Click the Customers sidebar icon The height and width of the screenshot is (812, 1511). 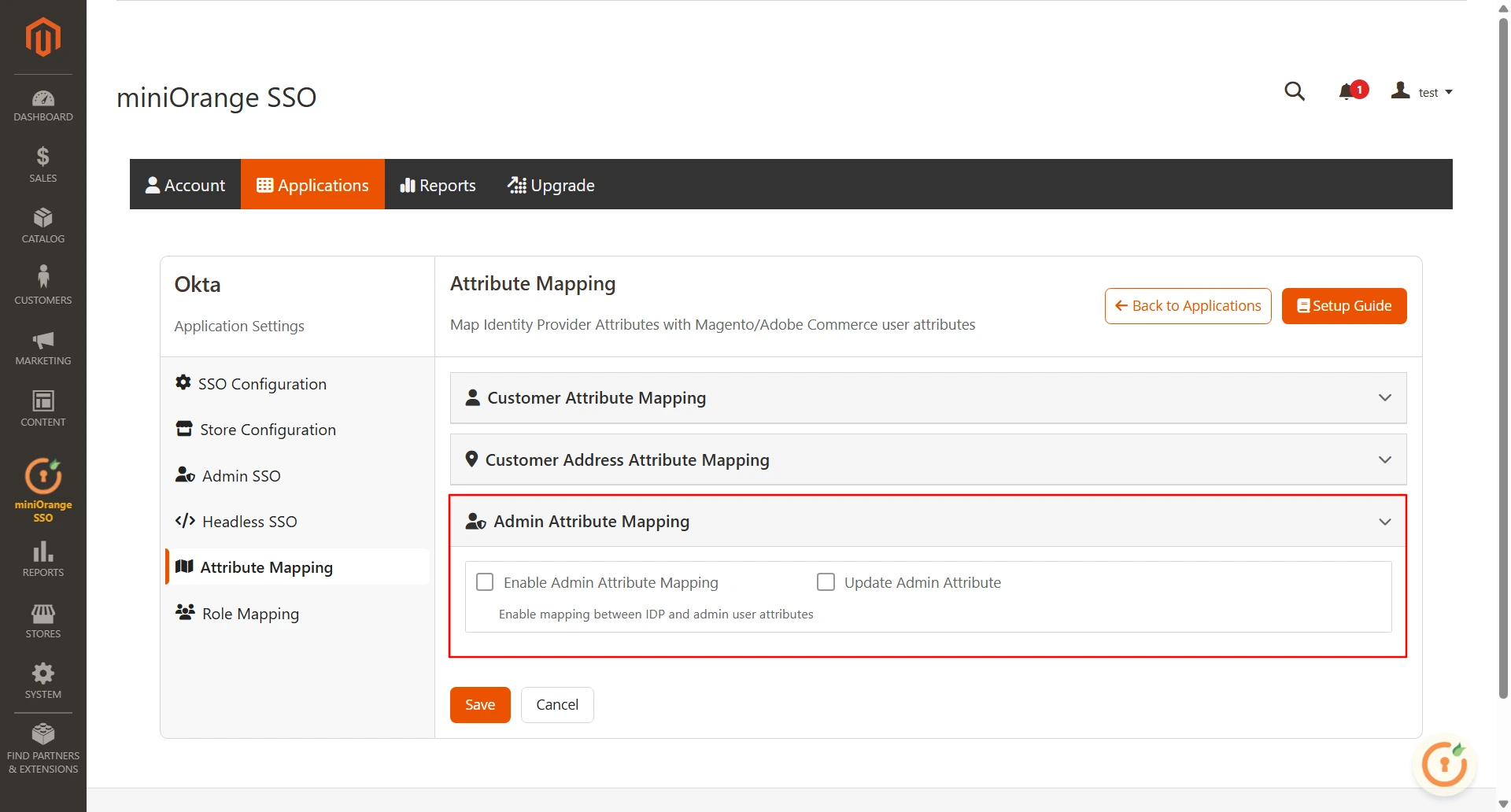click(x=42, y=283)
